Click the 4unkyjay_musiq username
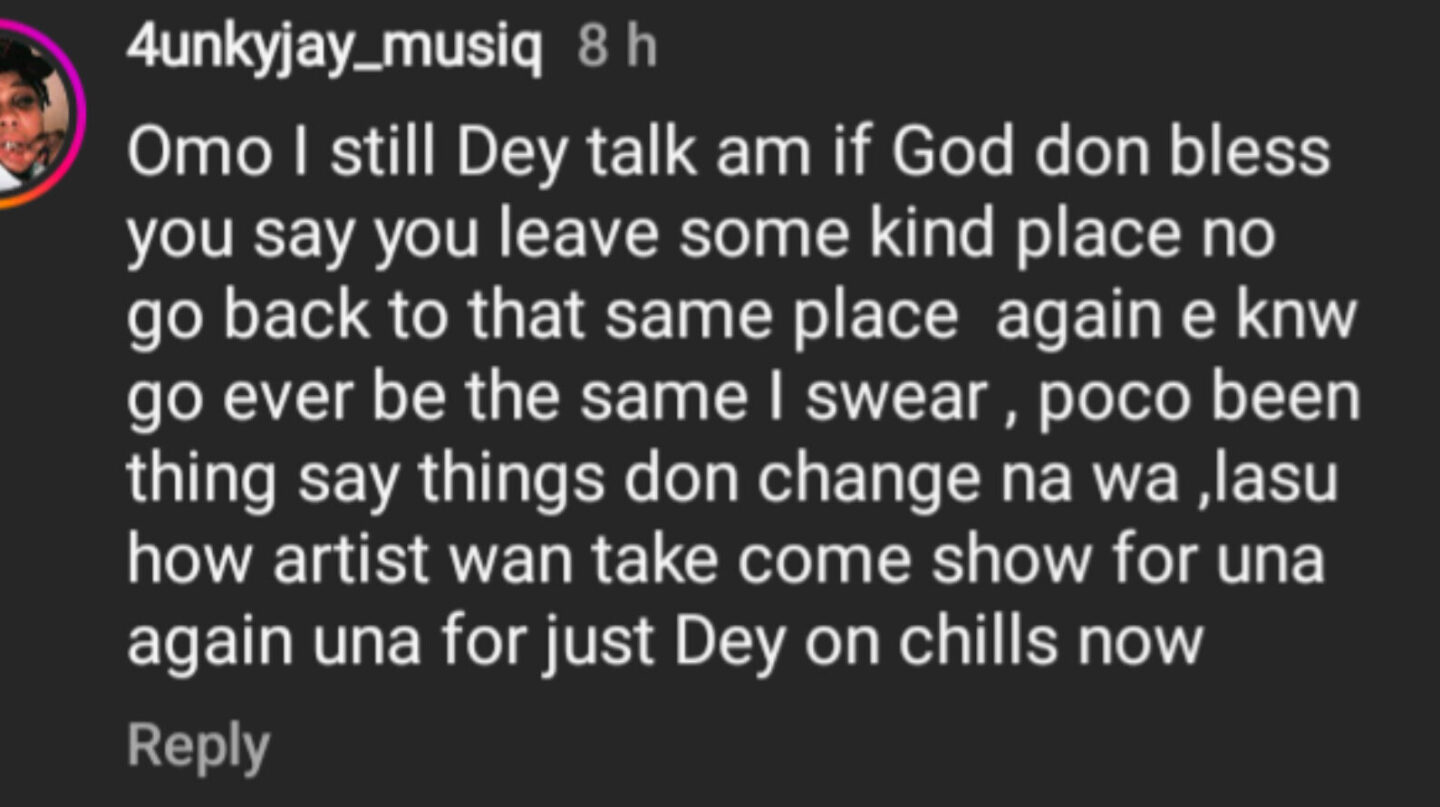 click(334, 47)
